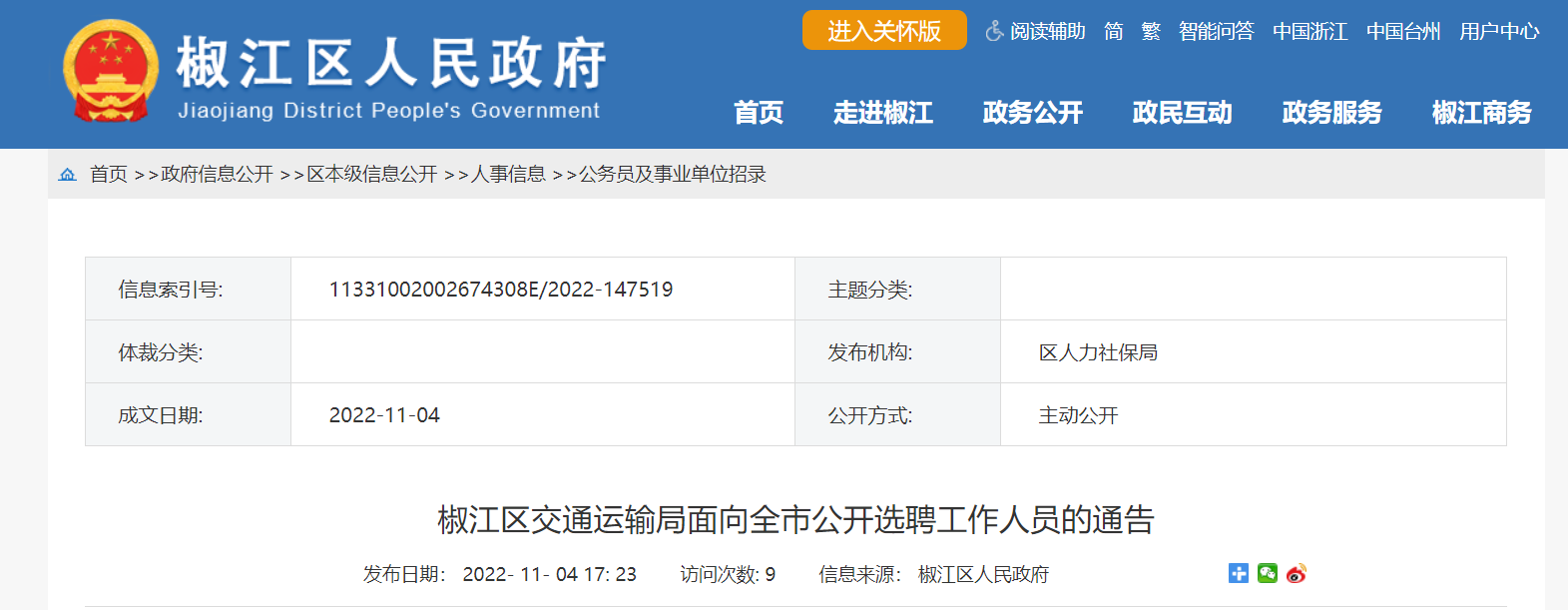Click 区本级信息公开 breadcrumb link
Screen dimensions: 1568x610
point(372,174)
